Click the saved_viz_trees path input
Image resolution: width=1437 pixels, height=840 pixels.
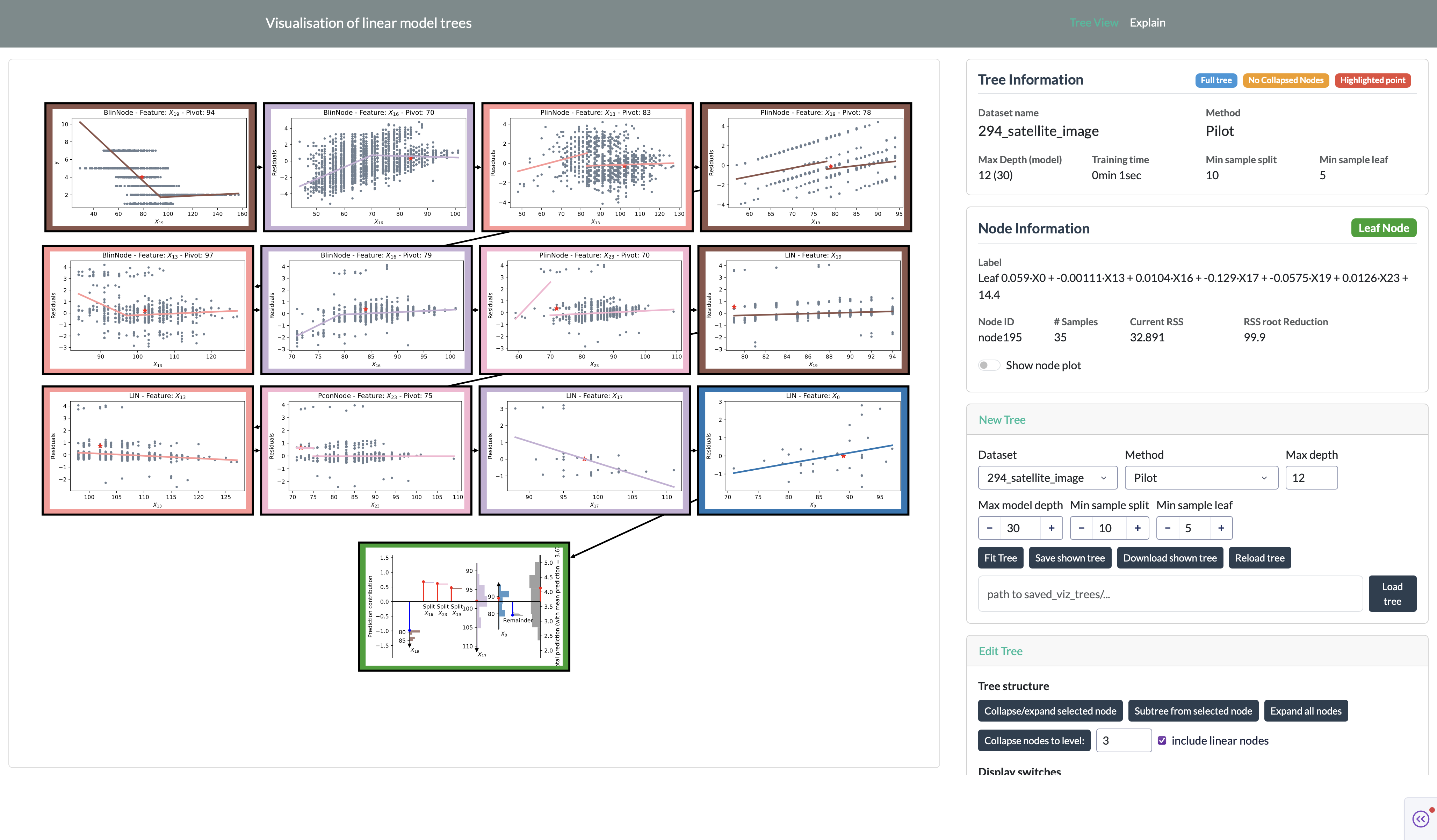tap(1170, 594)
